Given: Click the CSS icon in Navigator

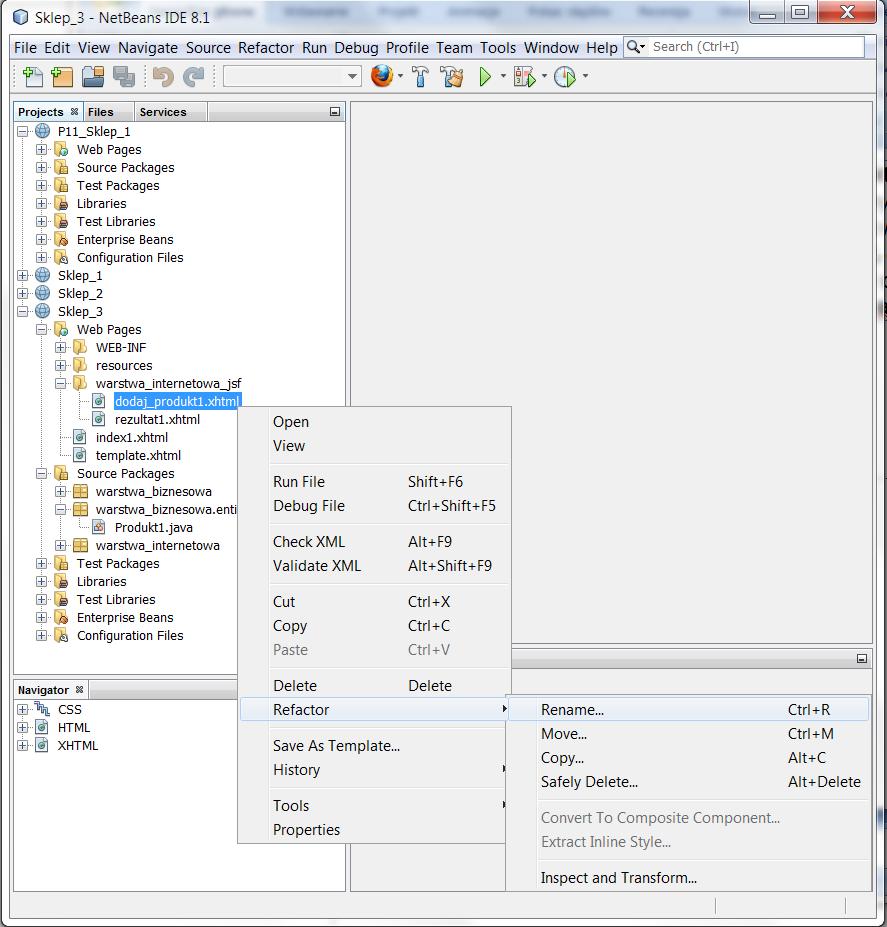Looking at the screenshot, I should point(43,708).
